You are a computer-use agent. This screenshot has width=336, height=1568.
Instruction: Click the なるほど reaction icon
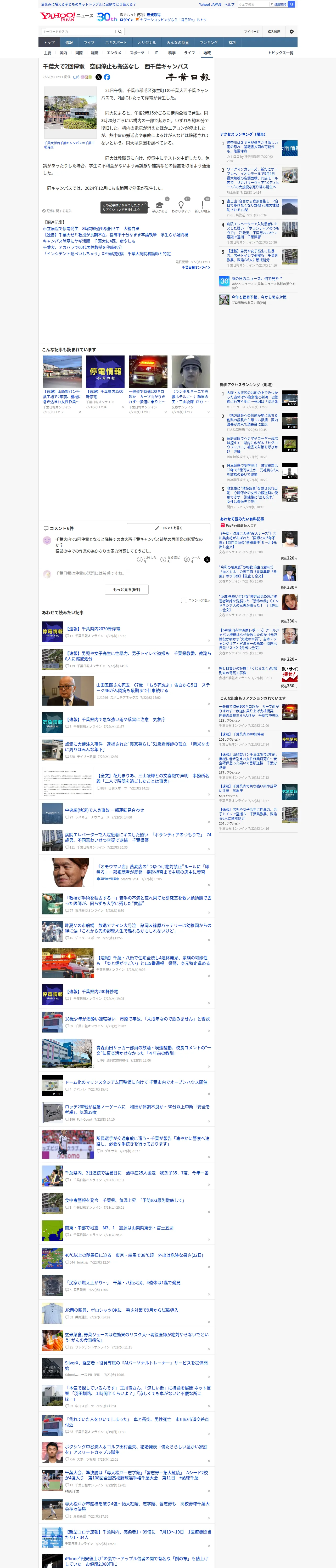tap(164, 560)
